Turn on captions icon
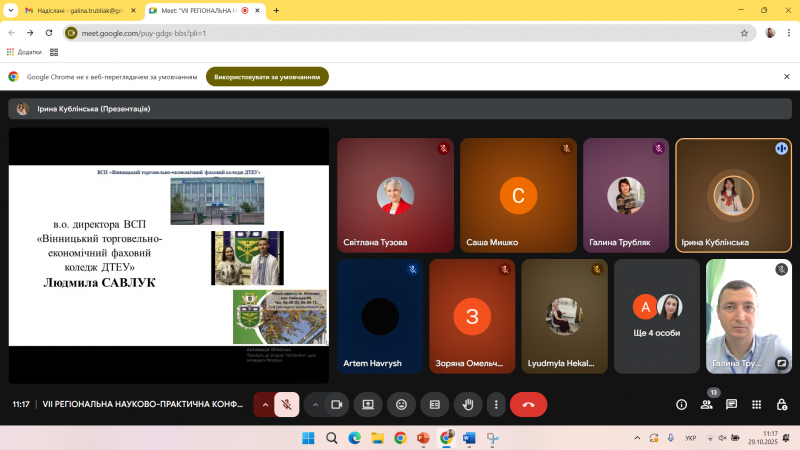 point(433,404)
